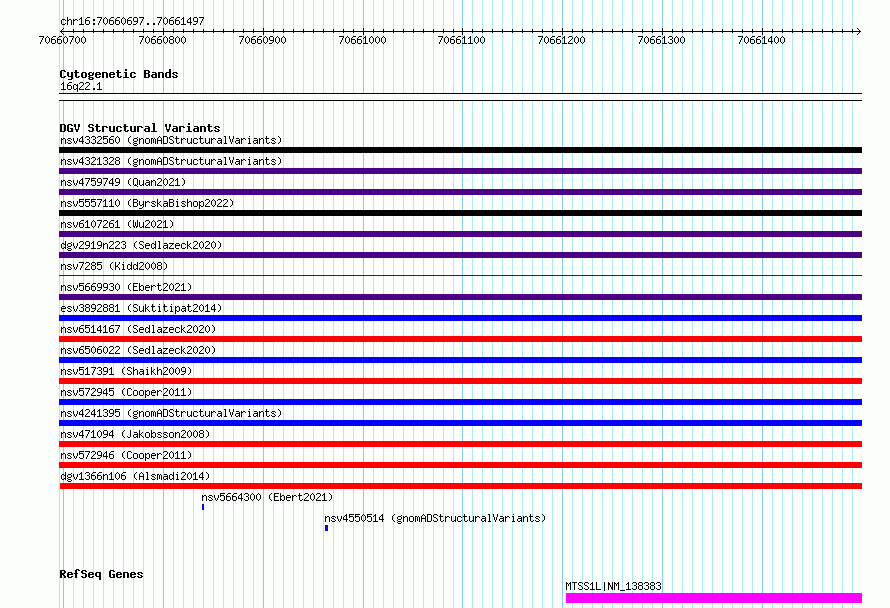Image resolution: width=890 pixels, height=608 pixels.
Task: Open the dgv2919n223 (Sedlazeck2020) variant
Action: [141, 245]
